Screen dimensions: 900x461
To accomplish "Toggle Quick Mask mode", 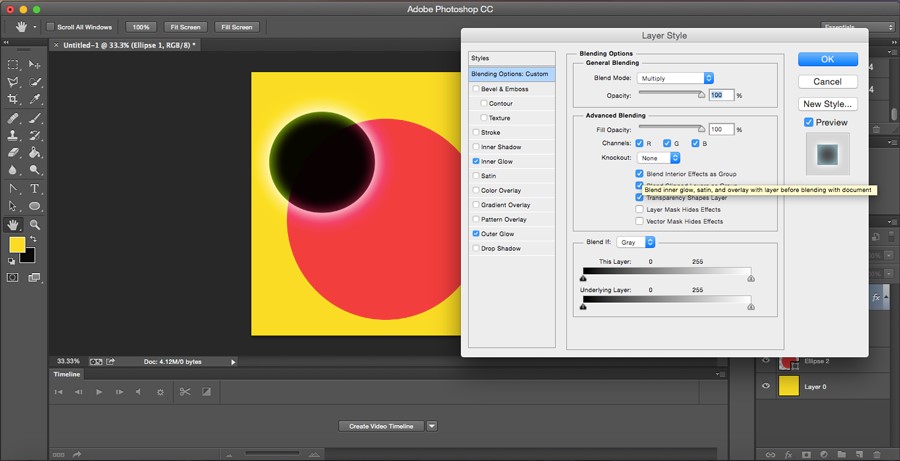I will click(13, 278).
